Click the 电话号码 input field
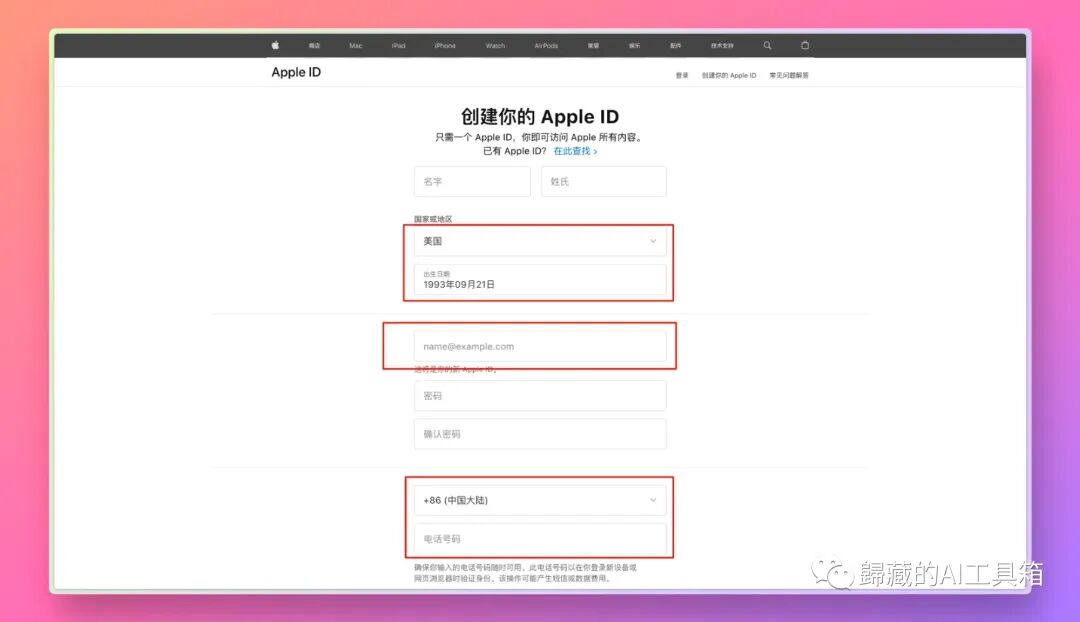The width and height of the screenshot is (1080, 622). [540, 539]
